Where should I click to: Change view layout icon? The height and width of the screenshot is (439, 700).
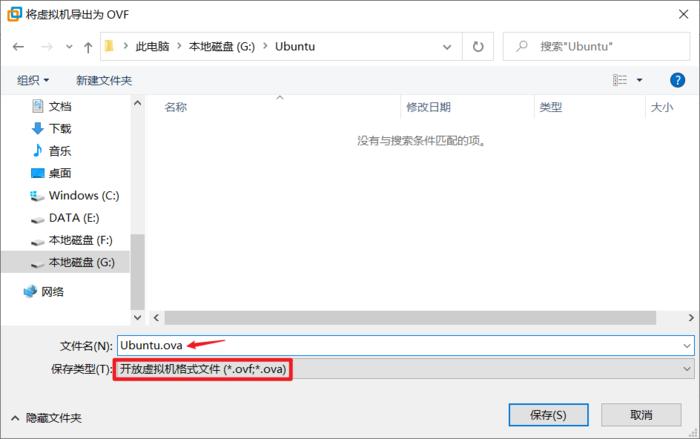point(620,80)
